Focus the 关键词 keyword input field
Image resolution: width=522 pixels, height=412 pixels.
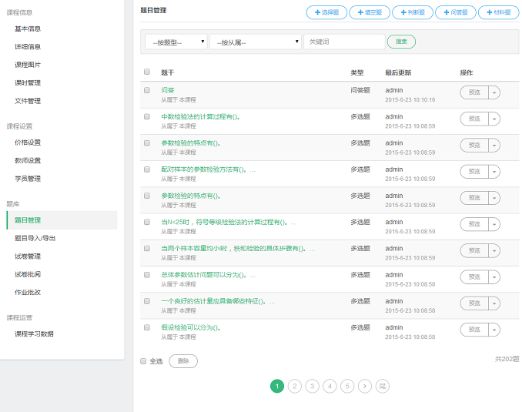pyautogui.click(x=344, y=42)
